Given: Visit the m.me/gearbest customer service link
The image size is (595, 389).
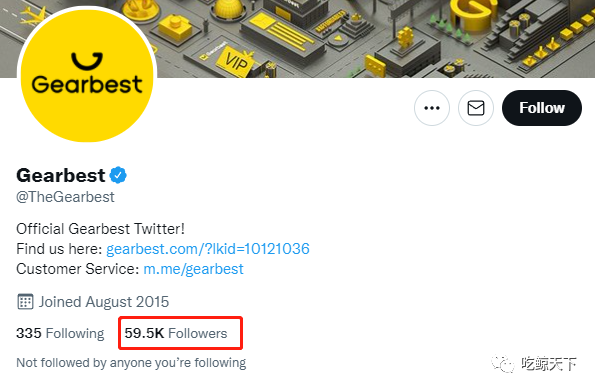Looking at the screenshot, I should point(193,269).
